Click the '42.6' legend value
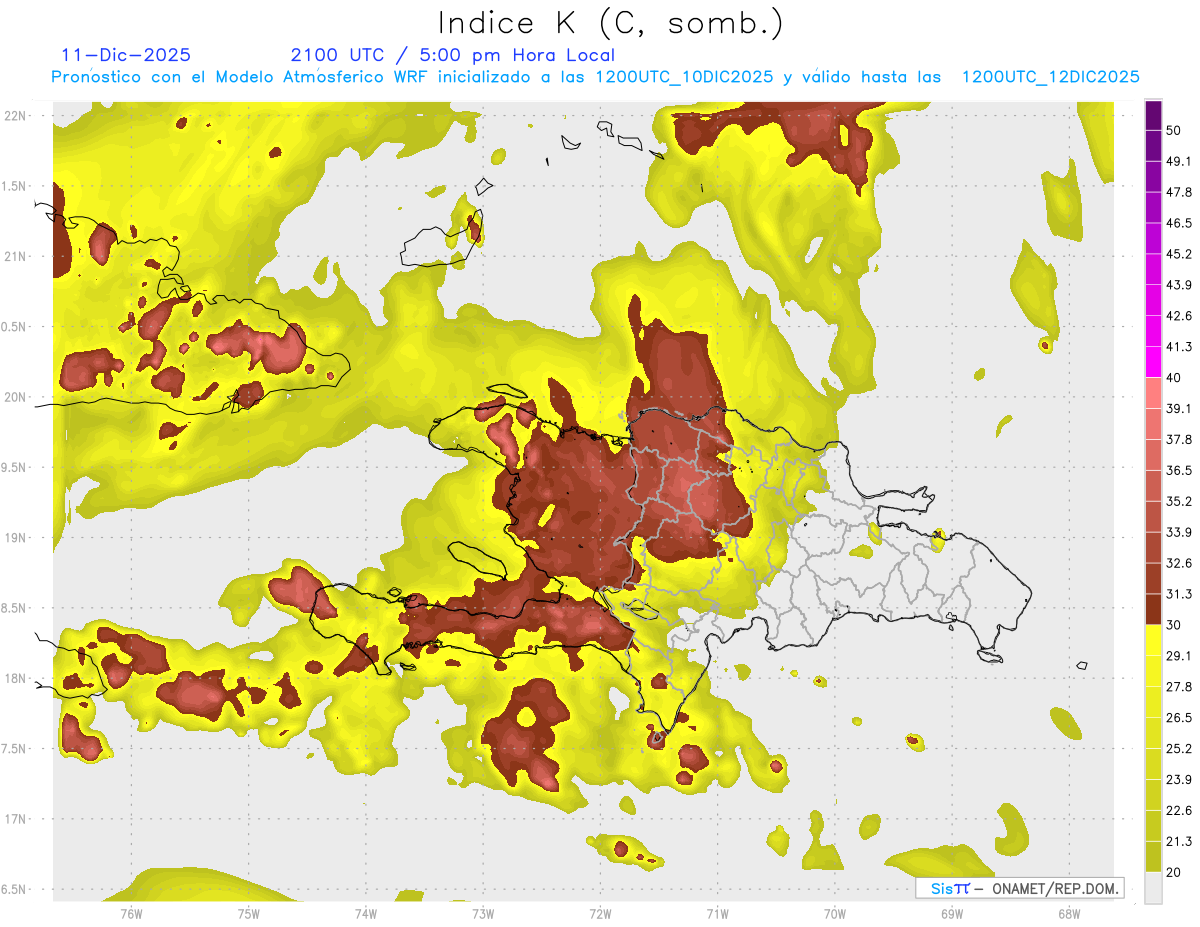 click(1179, 316)
